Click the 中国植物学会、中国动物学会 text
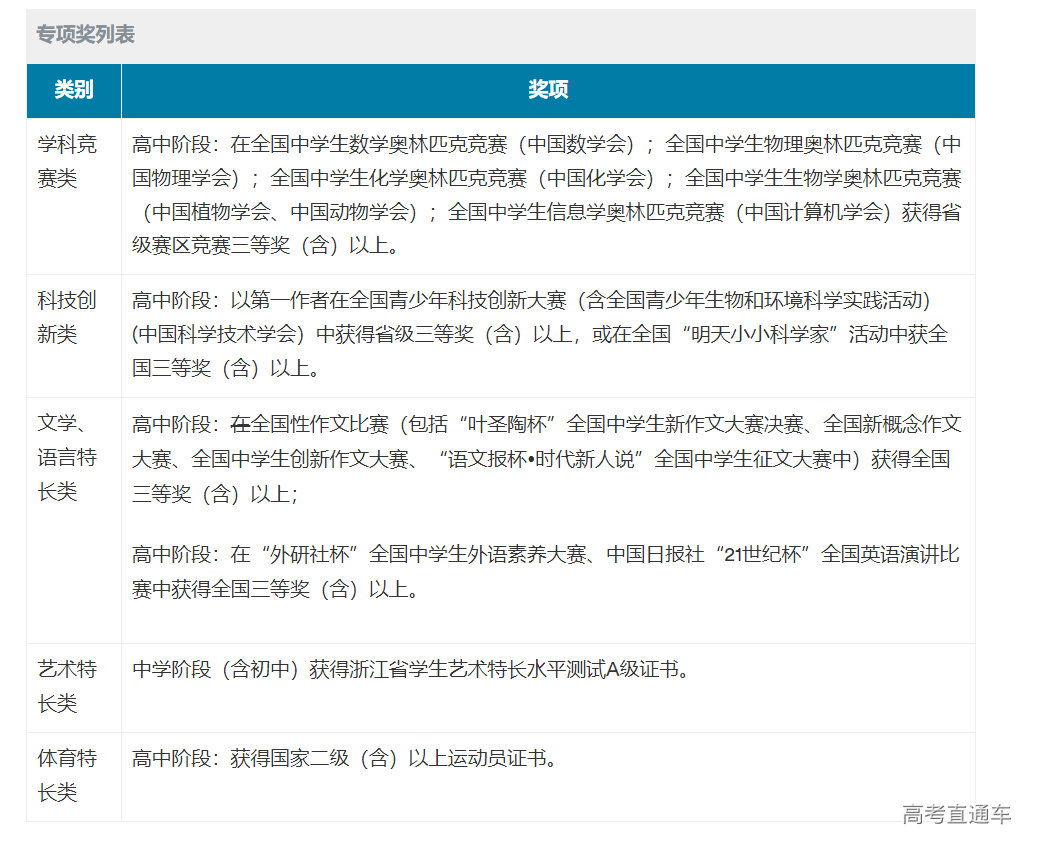Image resolution: width=1040 pixels, height=854 pixels. coord(280,212)
